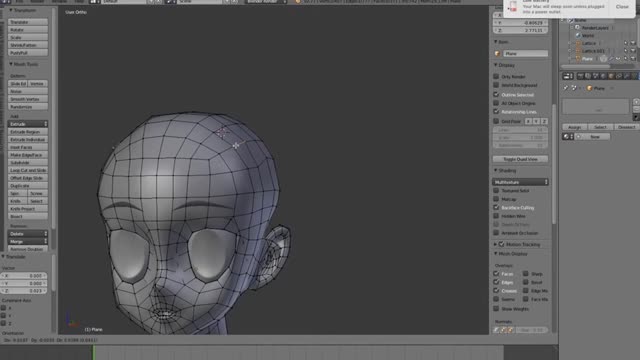Click the Subdivide button

point(28,162)
